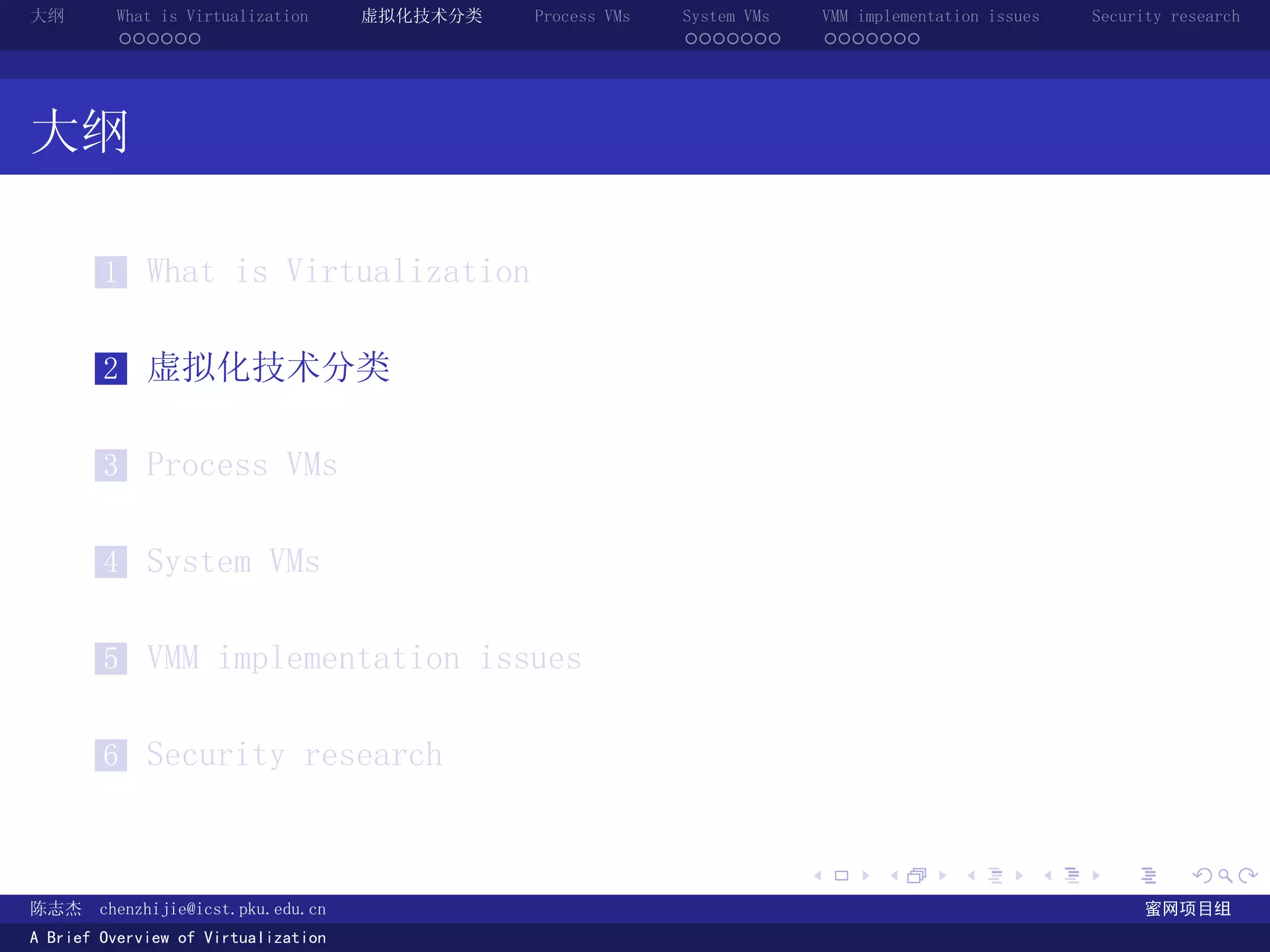Image resolution: width=1270 pixels, height=952 pixels.
Task: Open What is Virtualization header section
Action: coord(212,16)
